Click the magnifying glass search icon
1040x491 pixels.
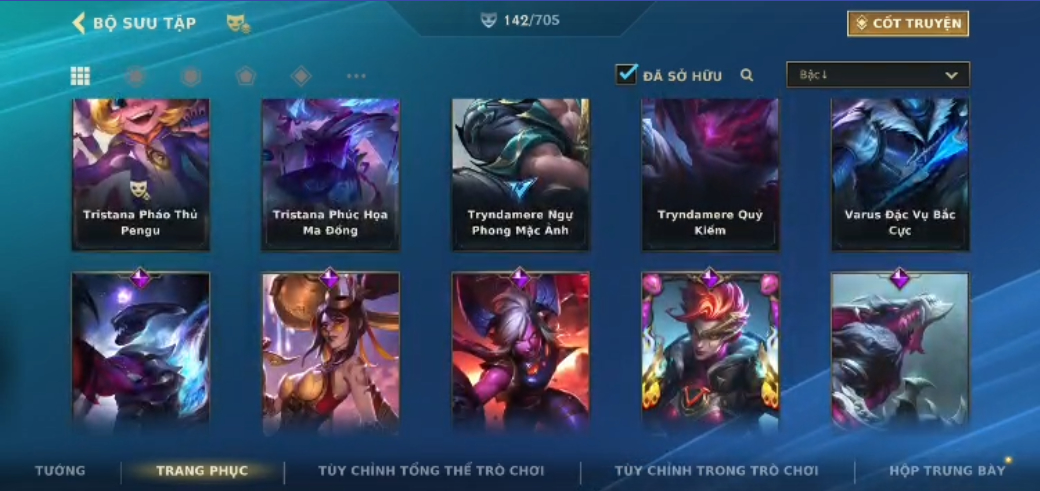point(747,75)
